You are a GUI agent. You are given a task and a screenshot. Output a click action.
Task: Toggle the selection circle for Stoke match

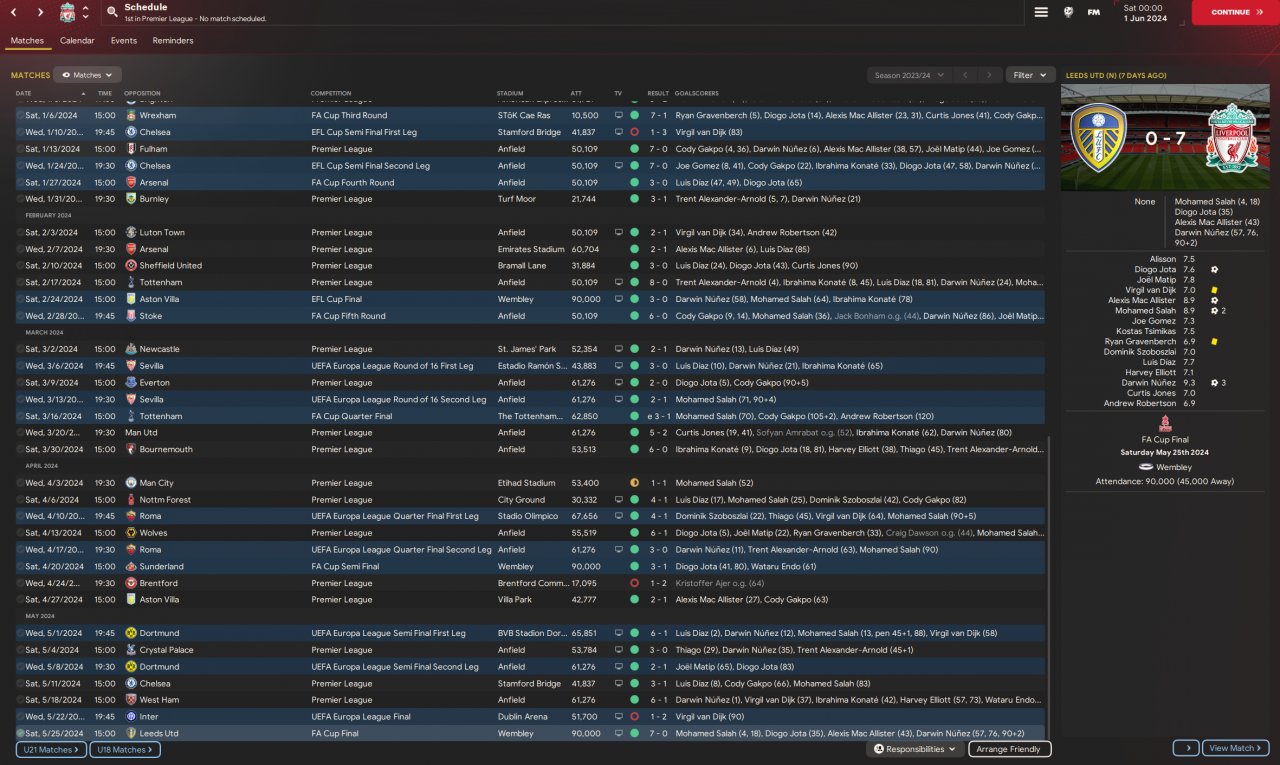20,316
